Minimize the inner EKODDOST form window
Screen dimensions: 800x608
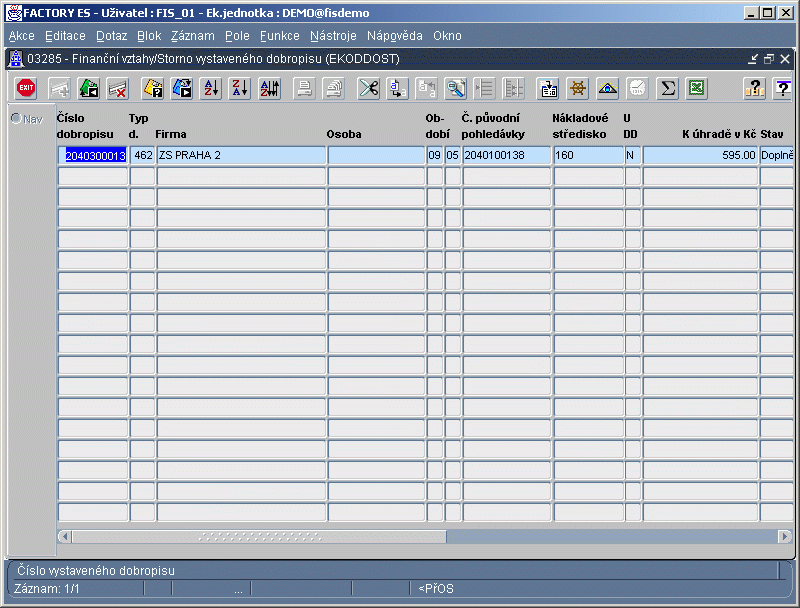753,59
